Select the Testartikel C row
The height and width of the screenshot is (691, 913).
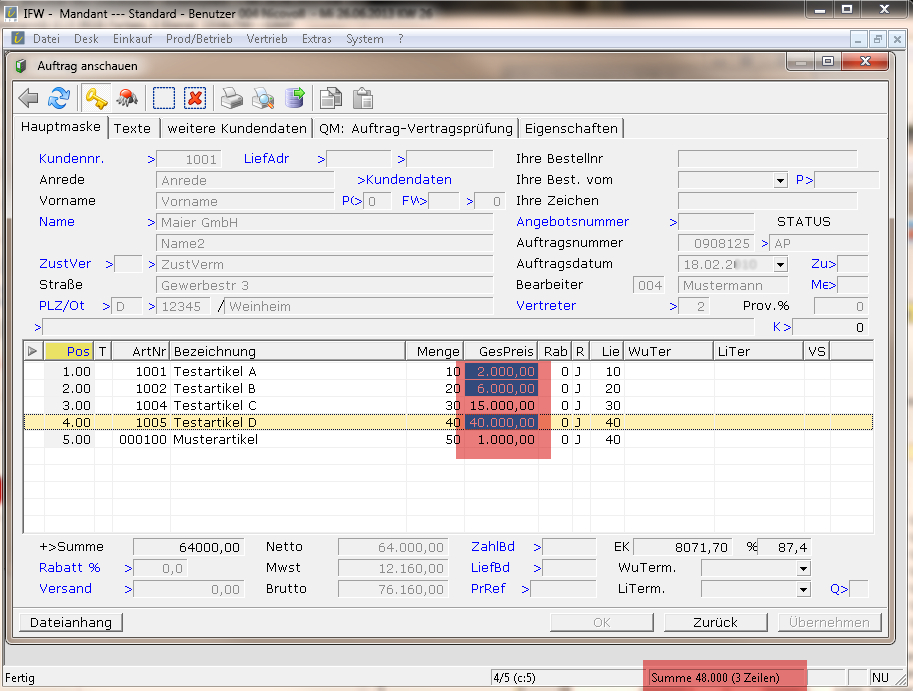(x=214, y=405)
